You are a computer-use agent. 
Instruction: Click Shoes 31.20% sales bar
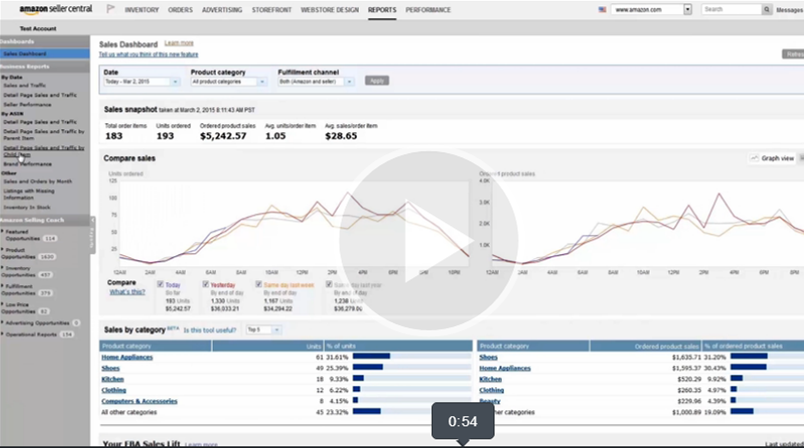pyautogui.click(x=749, y=356)
